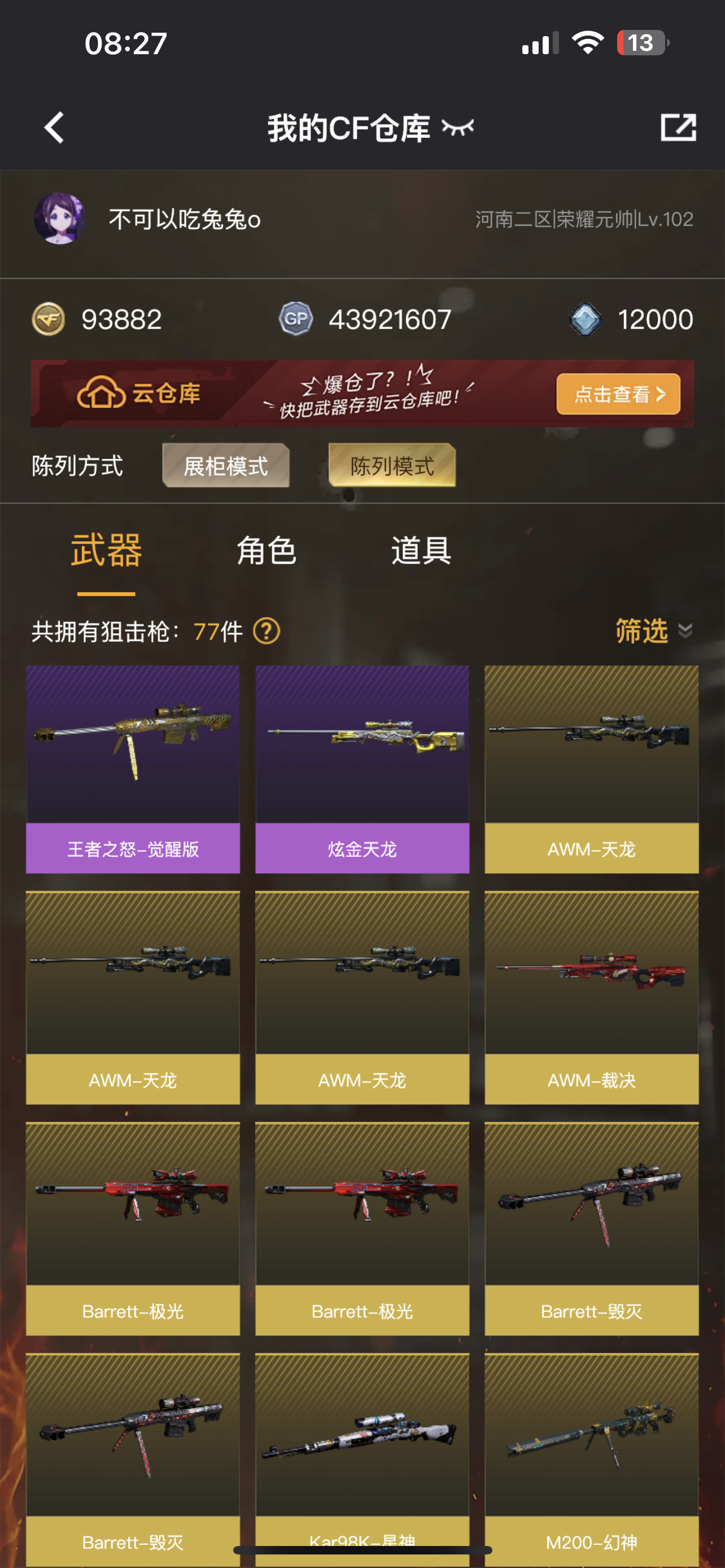
Task: Open the 王者之怒-觉醒版 weapon card
Action: pos(133,769)
